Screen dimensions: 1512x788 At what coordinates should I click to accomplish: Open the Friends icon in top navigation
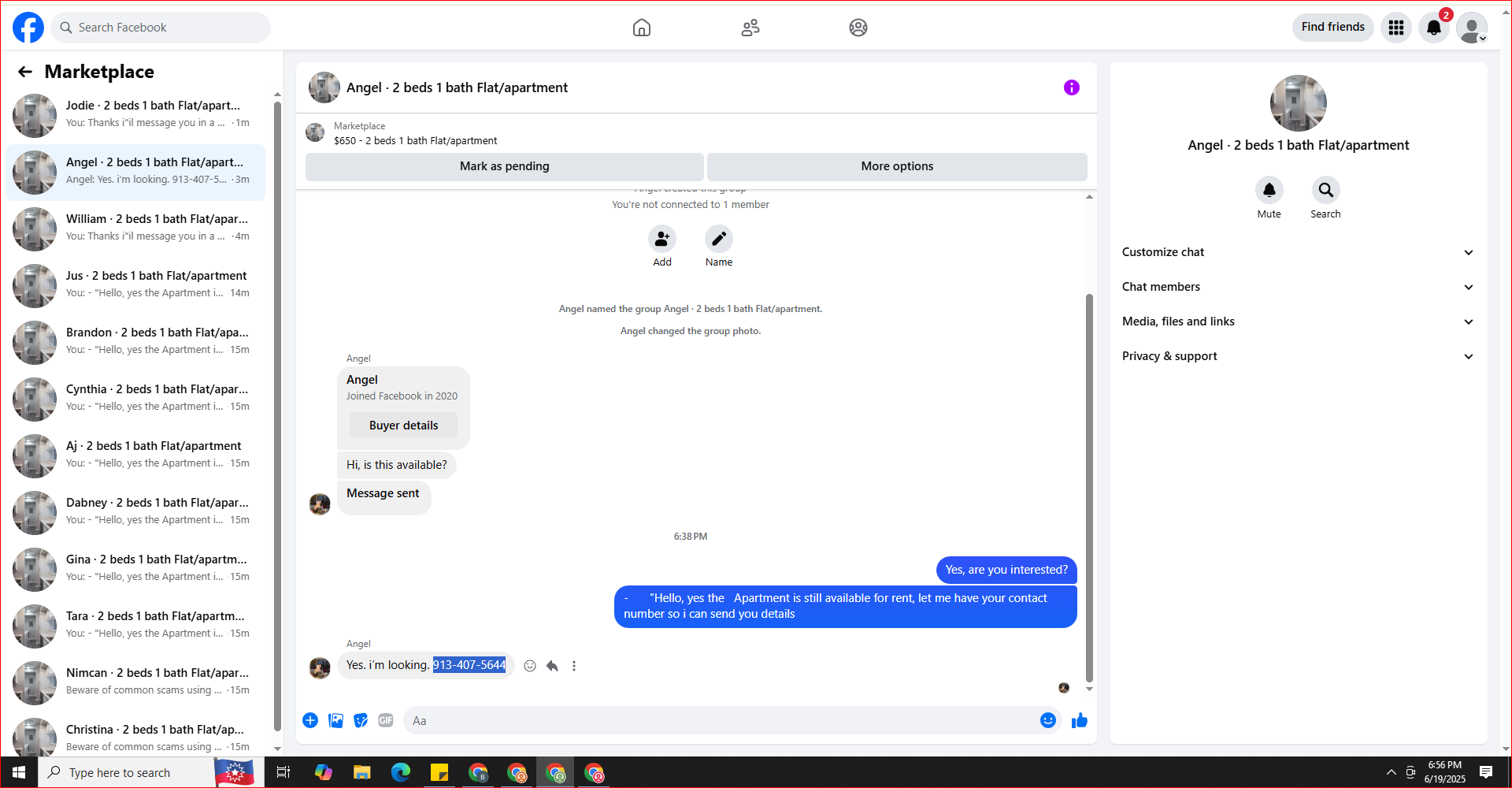pyautogui.click(x=750, y=28)
